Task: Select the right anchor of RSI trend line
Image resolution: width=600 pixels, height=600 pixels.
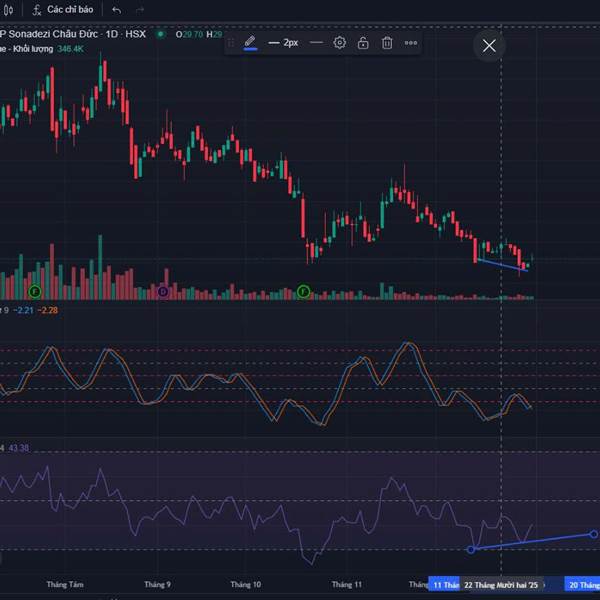Action: [x=593, y=534]
